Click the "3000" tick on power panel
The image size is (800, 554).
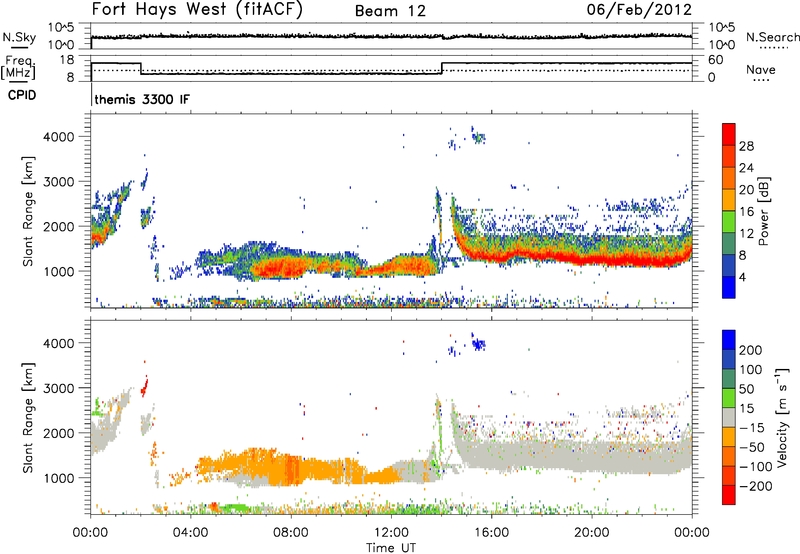coord(59,182)
